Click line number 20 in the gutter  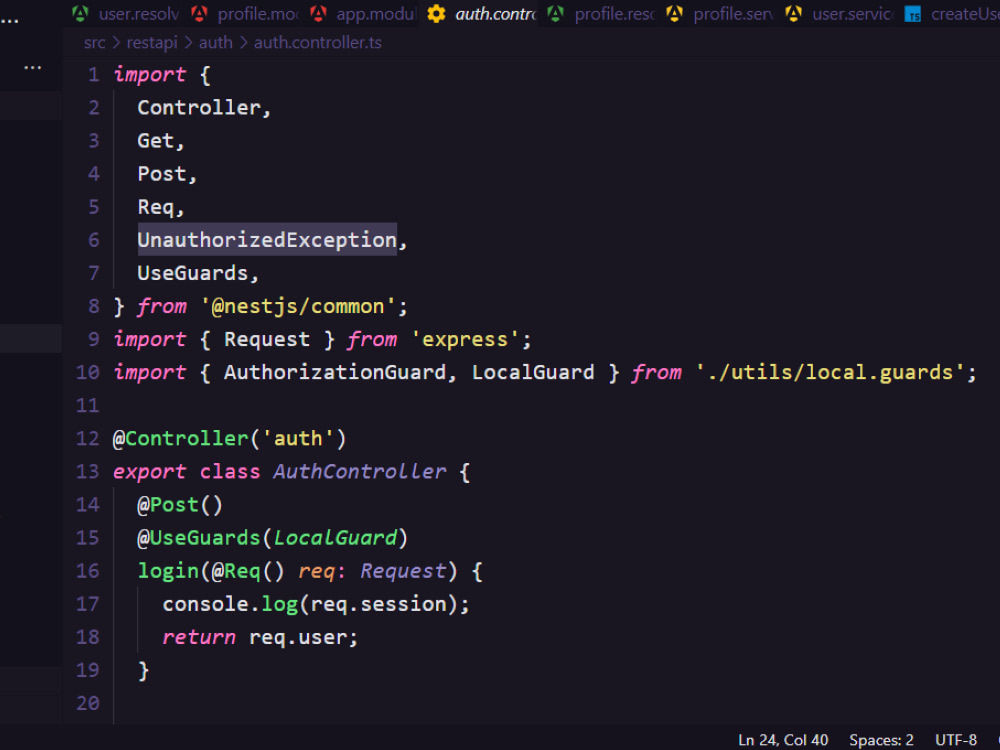click(x=88, y=703)
